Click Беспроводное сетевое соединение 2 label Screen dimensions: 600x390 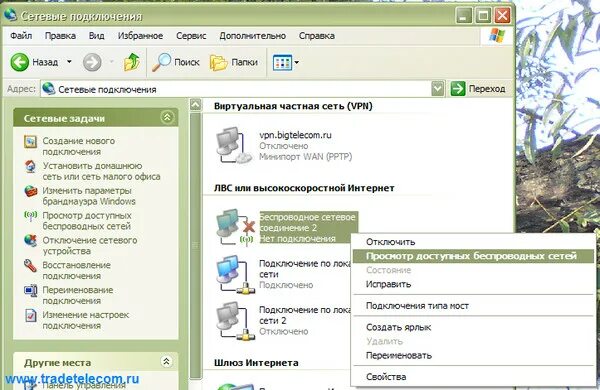308,222
